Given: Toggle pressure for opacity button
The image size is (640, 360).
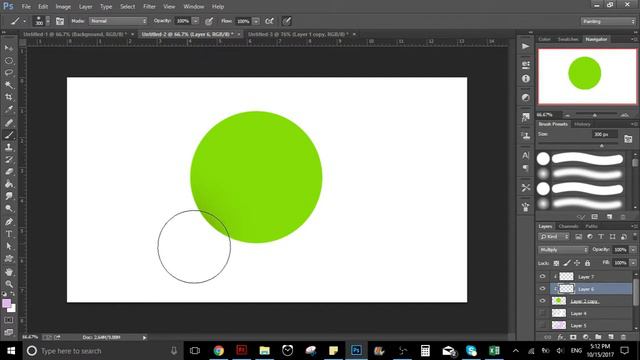Looking at the screenshot, I should coord(209,21).
